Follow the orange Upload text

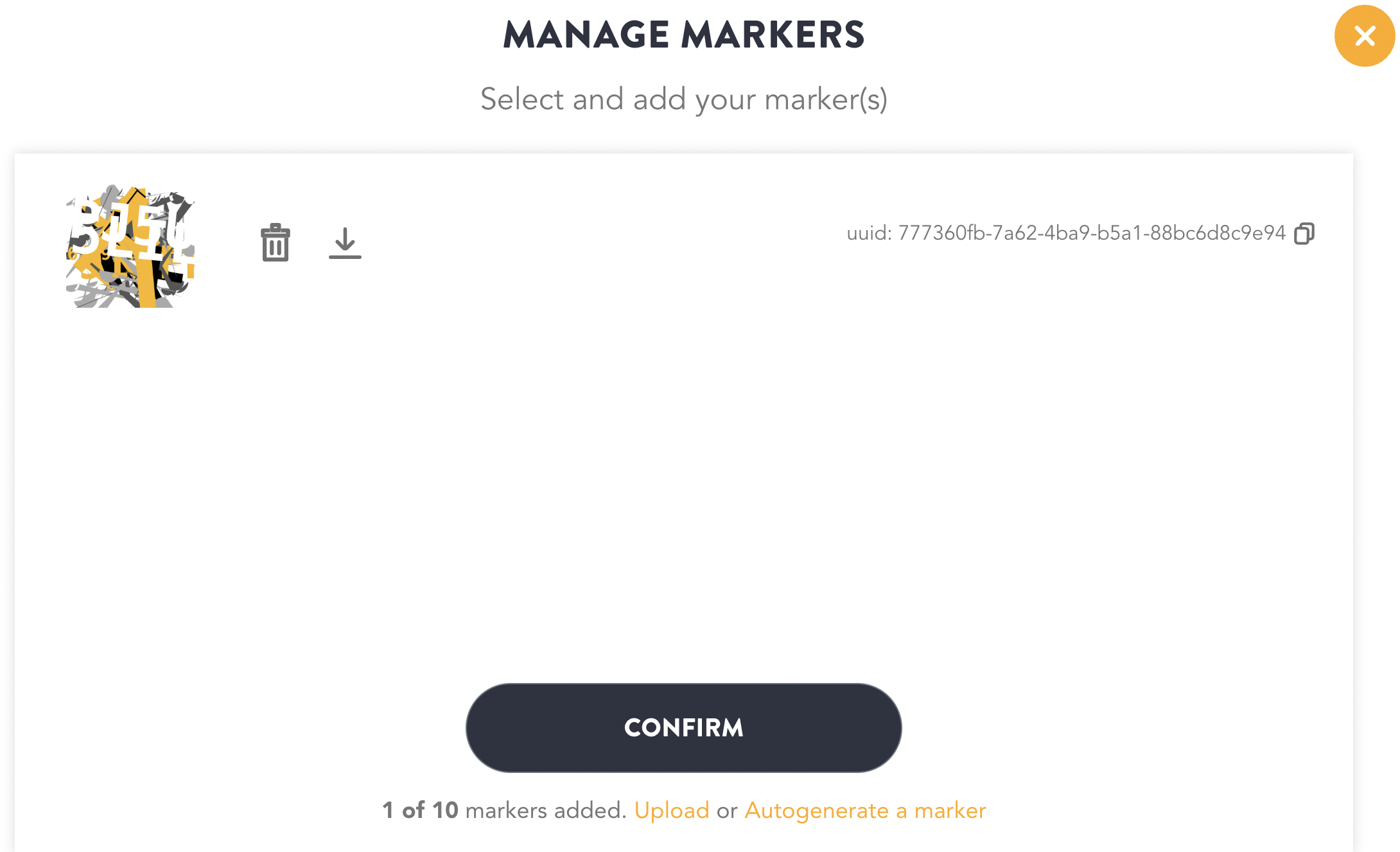click(672, 811)
